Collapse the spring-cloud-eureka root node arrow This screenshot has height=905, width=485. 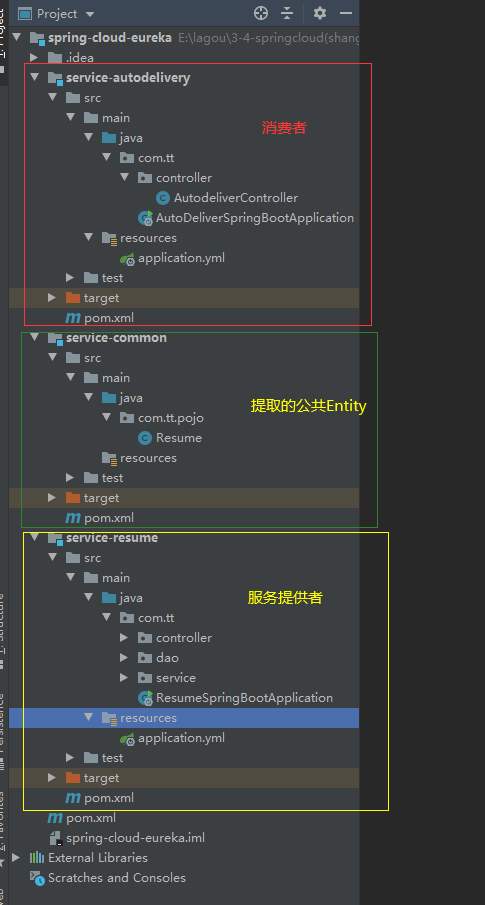click(x=16, y=38)
